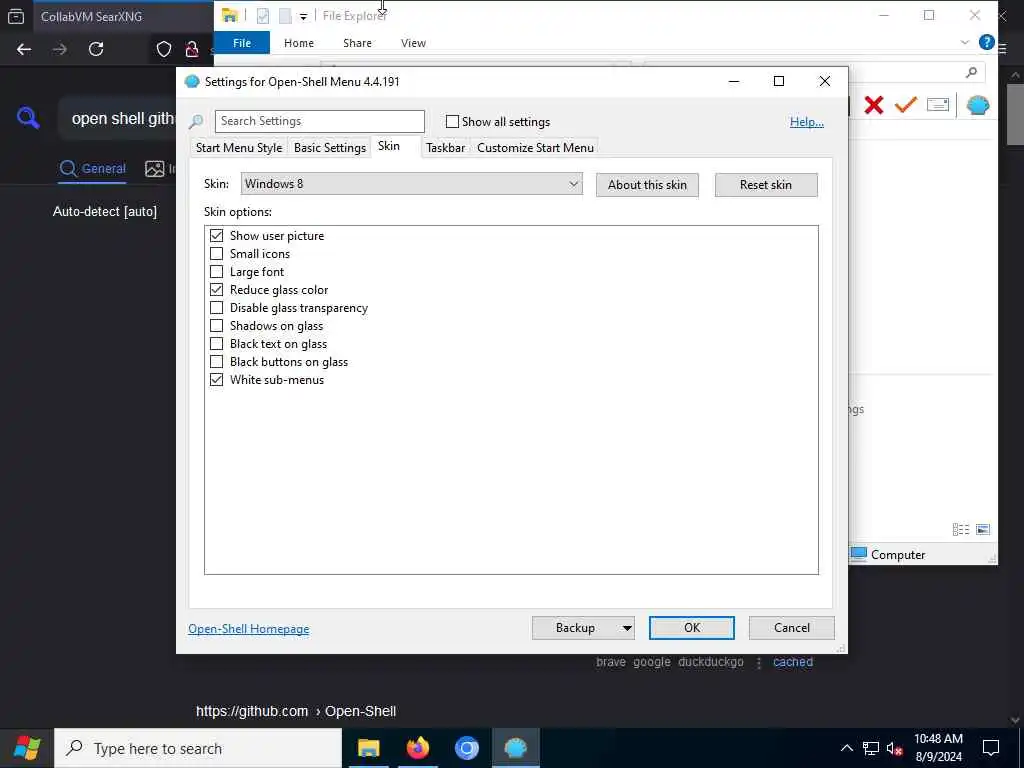Enable Black buttons on glass
Screen dimensions: 1024x768
pyautogui.click(x=216, y=361)
